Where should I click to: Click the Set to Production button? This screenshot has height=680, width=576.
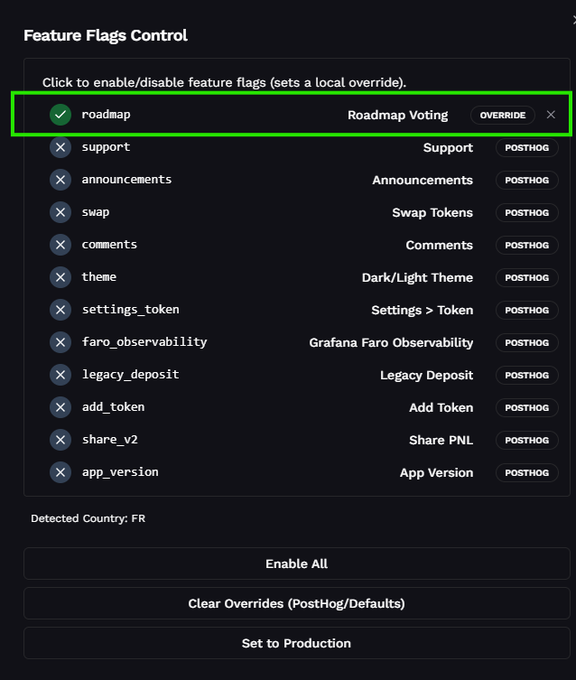pyautogui.click(x=297, y=644)
